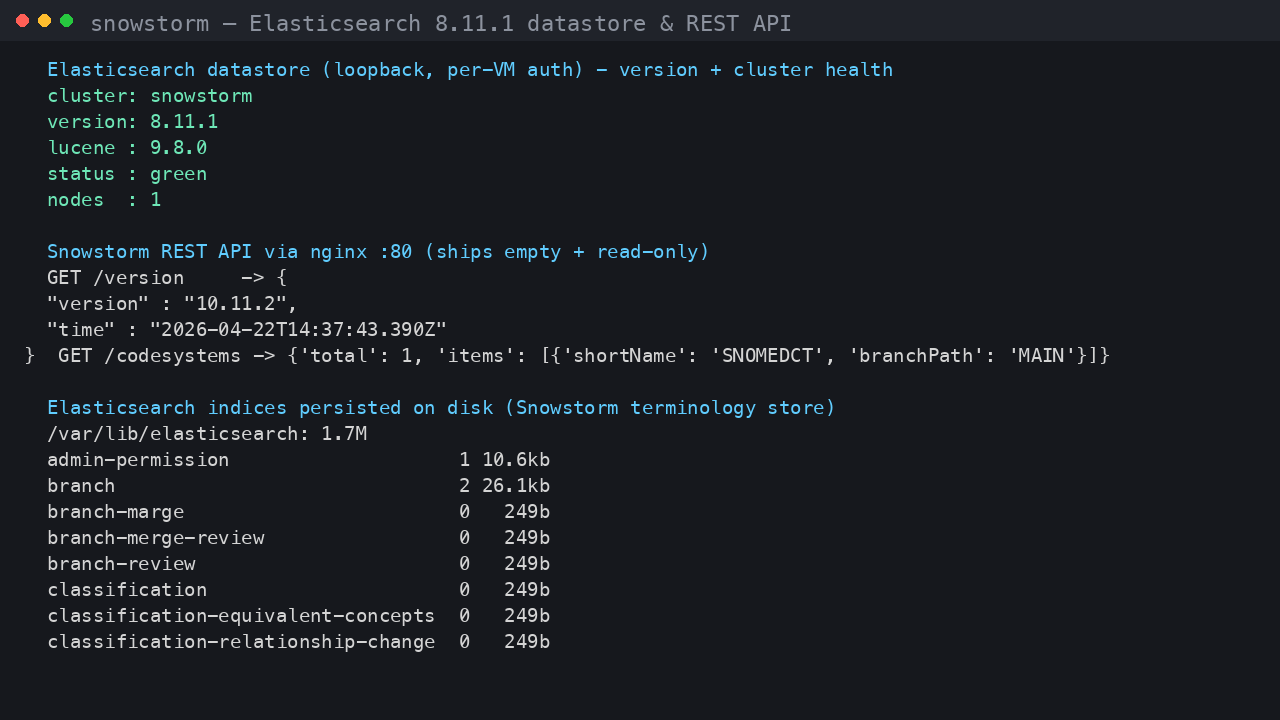Click the 'branch-review' index name

click(x=121, y=564)
